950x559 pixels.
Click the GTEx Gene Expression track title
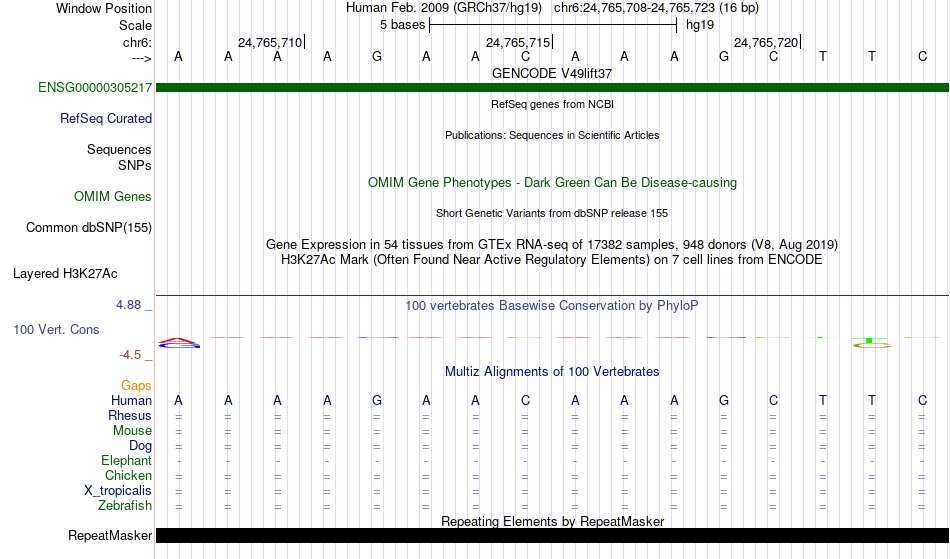click(x=552, y=245)
